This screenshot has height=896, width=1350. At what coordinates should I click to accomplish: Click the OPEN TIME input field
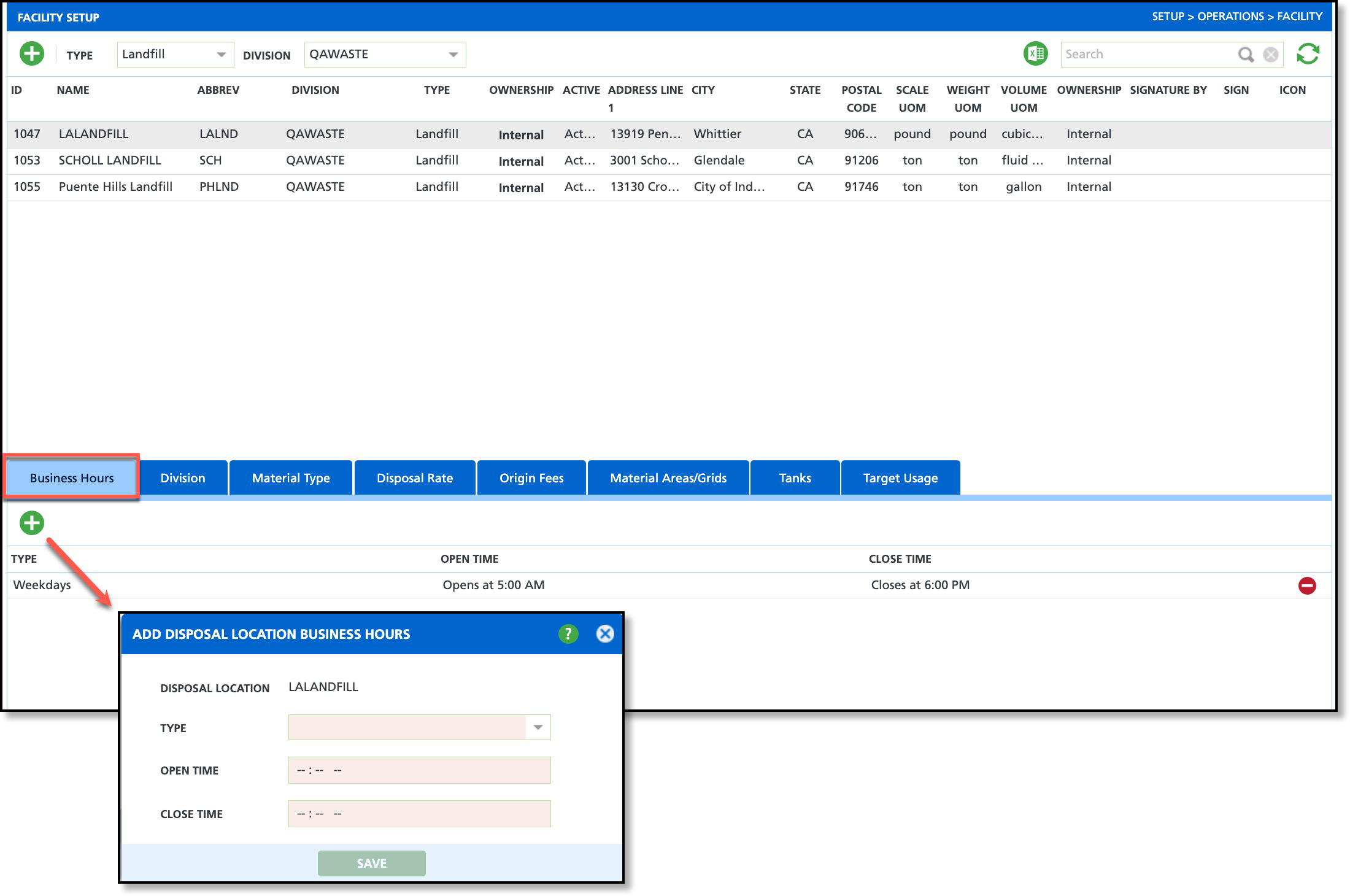(x=419, y=770)
